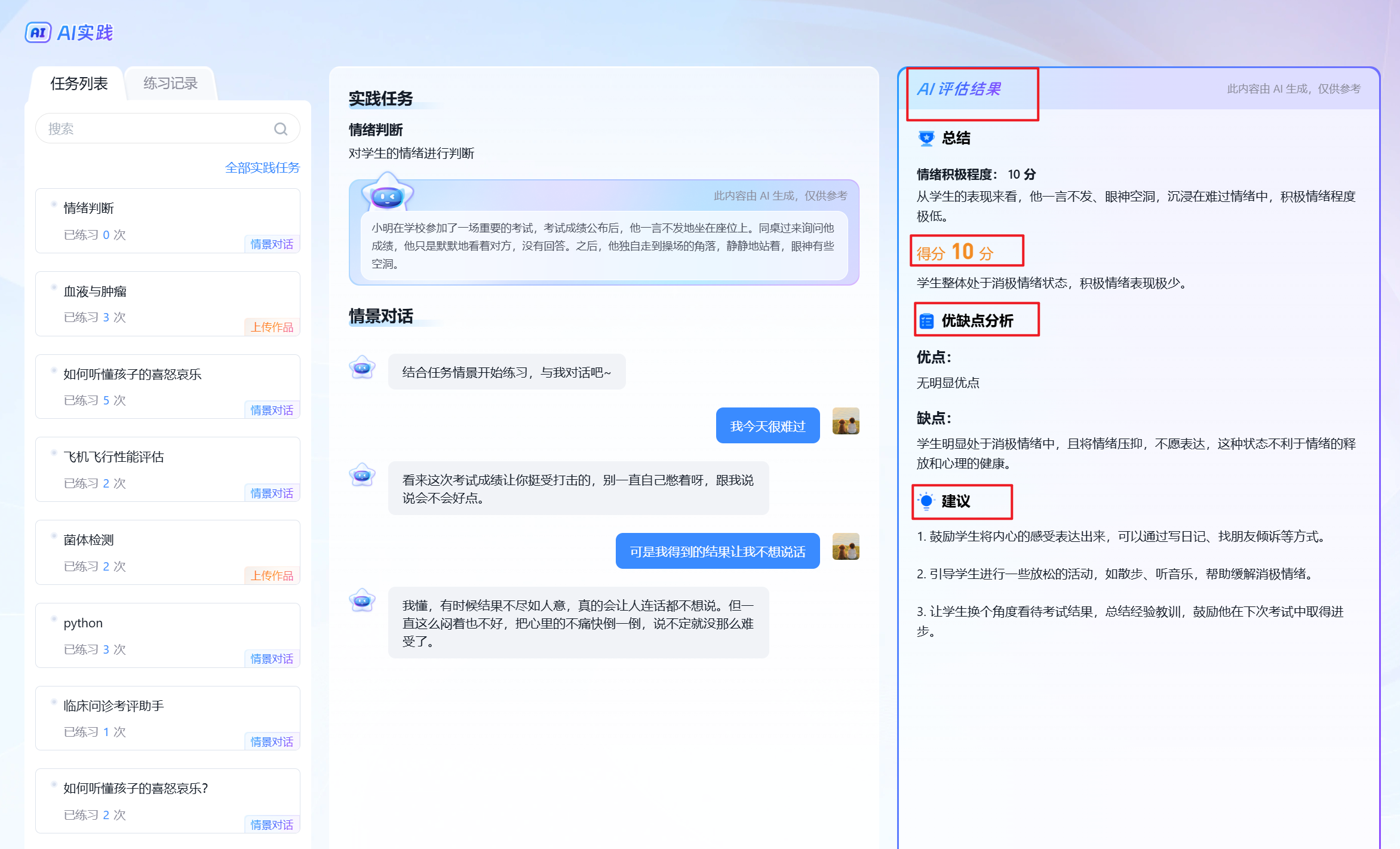Click user avatar next to 我今天很难过
Viewport: 1400px width, 849px height.
point(845,421)
